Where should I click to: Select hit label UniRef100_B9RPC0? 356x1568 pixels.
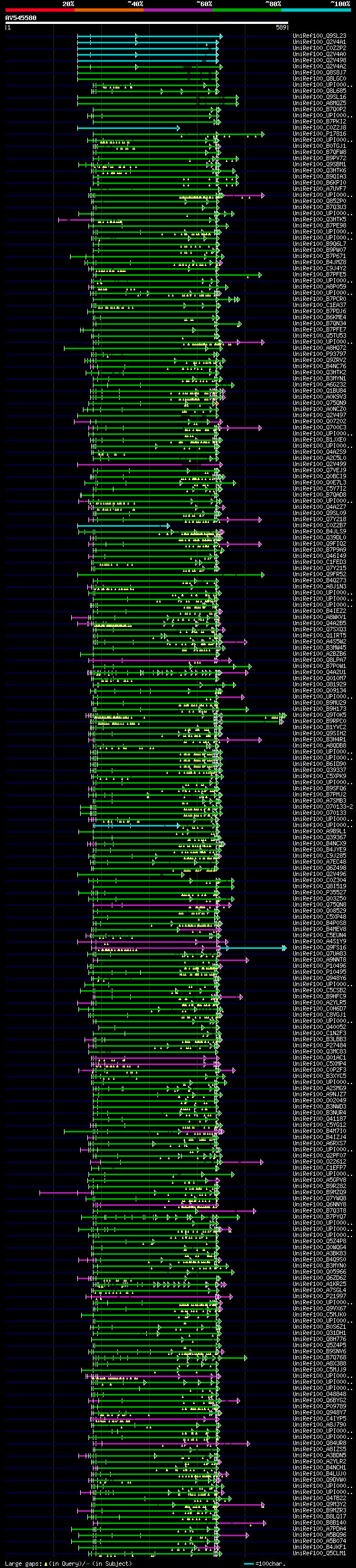pos(319,721)
